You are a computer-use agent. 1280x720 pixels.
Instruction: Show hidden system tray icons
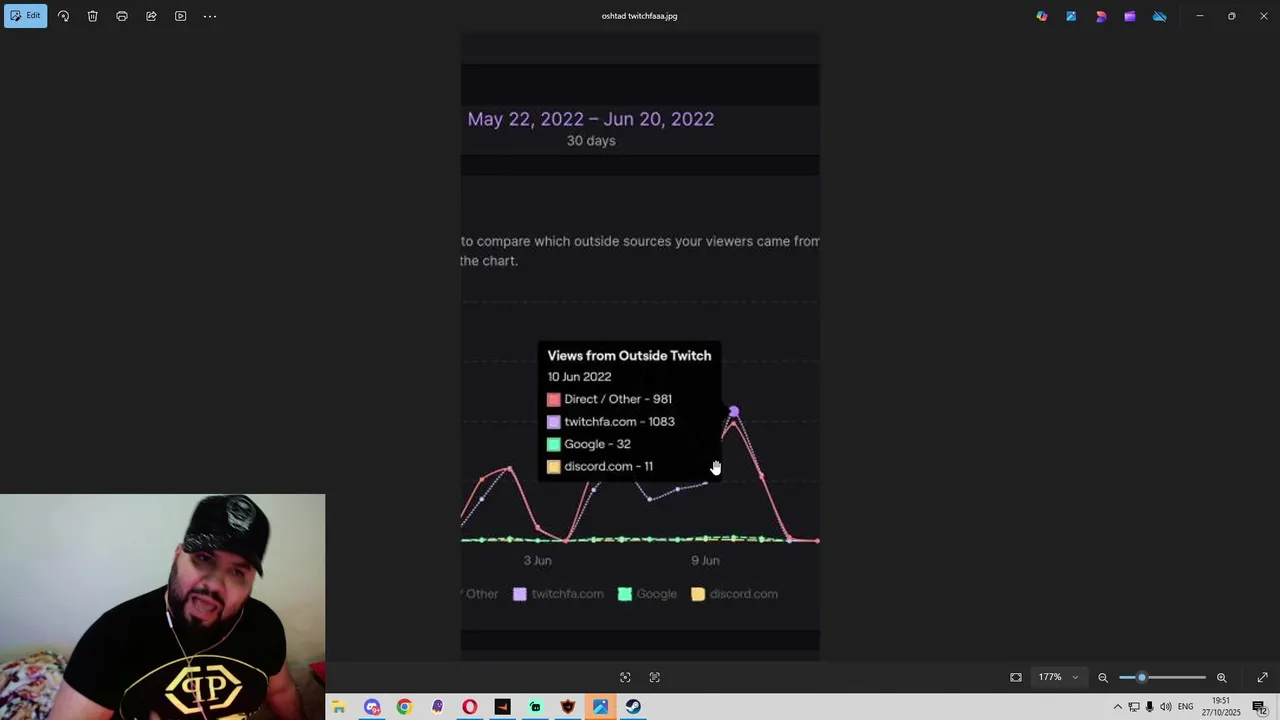[1117, 707]
